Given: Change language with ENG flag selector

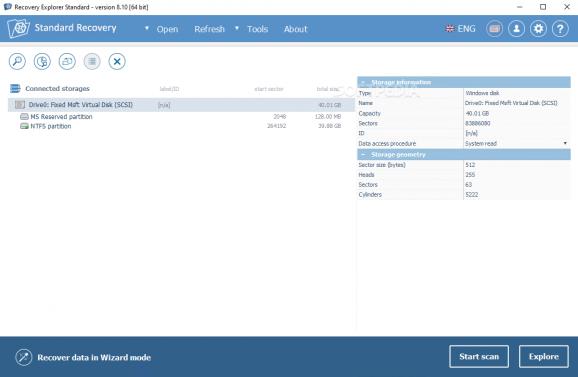Looking at the screenshot, I should pyautogui.click(x=460, y=28).
